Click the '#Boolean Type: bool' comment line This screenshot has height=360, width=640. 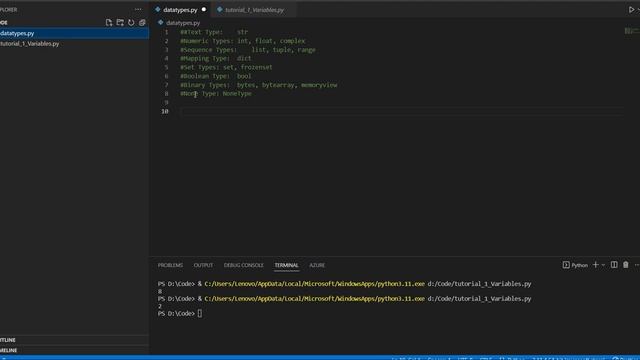(216, 76)
